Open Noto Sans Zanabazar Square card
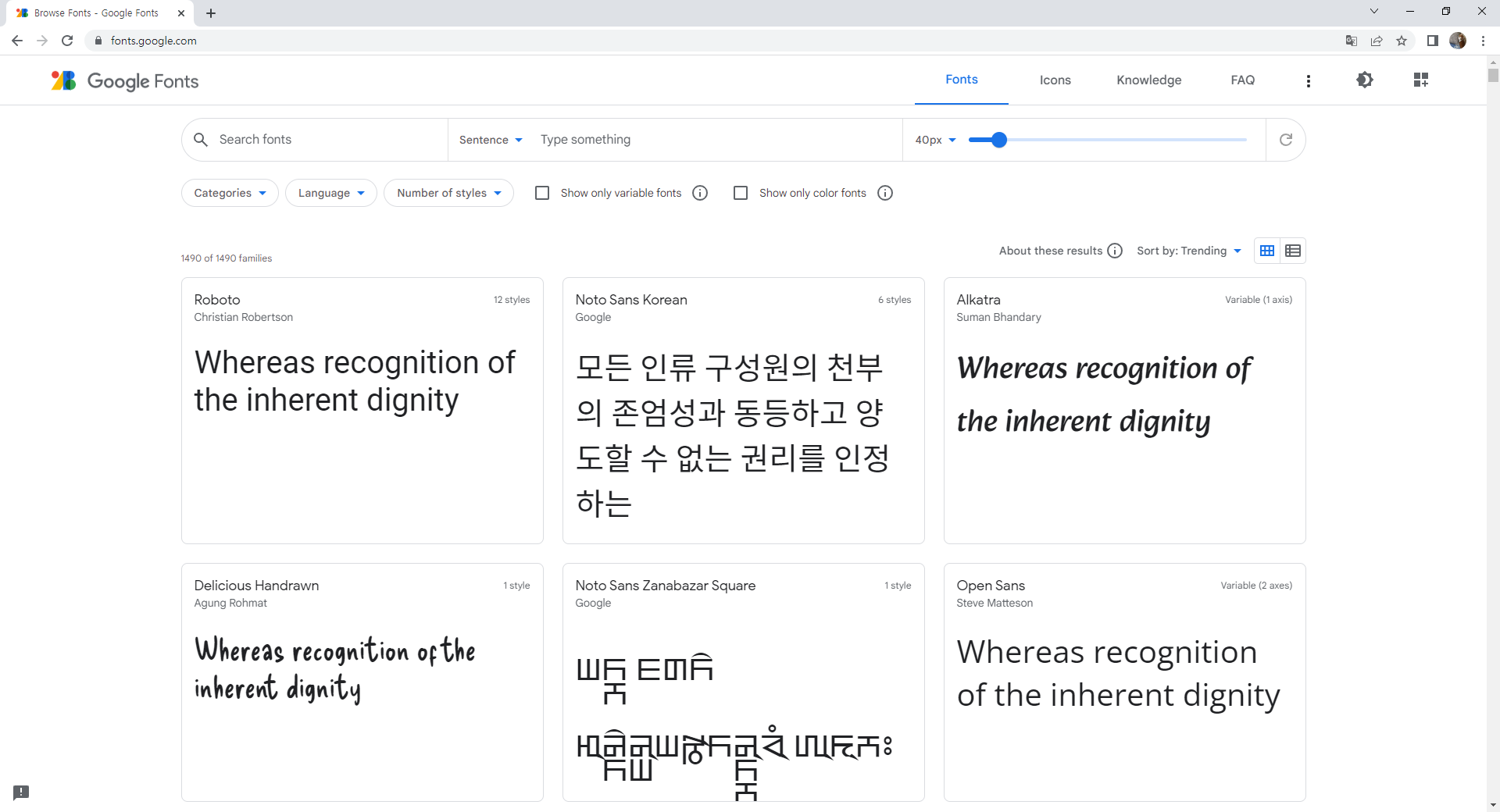Viewport: 1500px width, 812px height. [744, 682]
